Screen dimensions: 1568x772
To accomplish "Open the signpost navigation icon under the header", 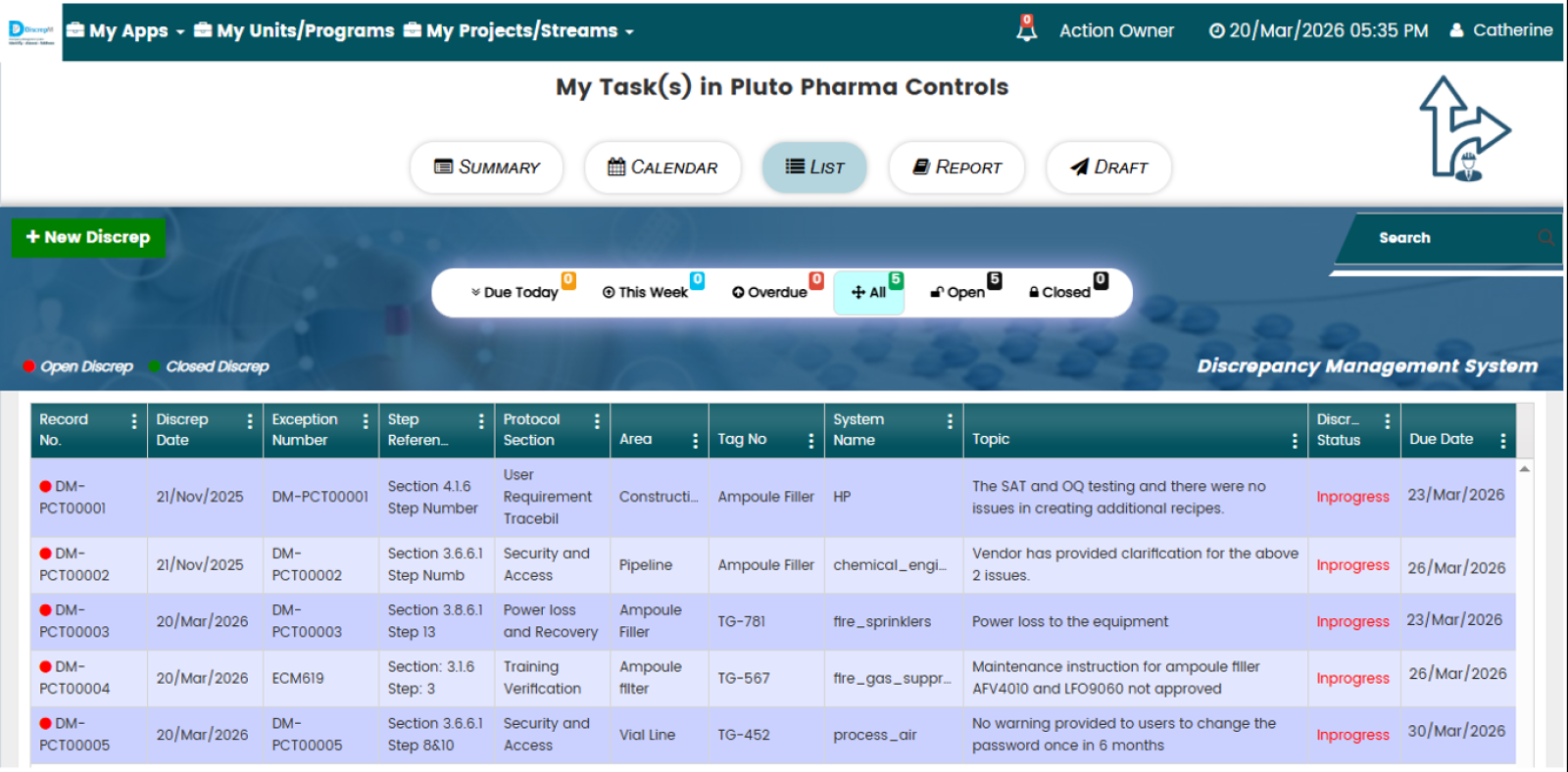I will (1465, 129).
